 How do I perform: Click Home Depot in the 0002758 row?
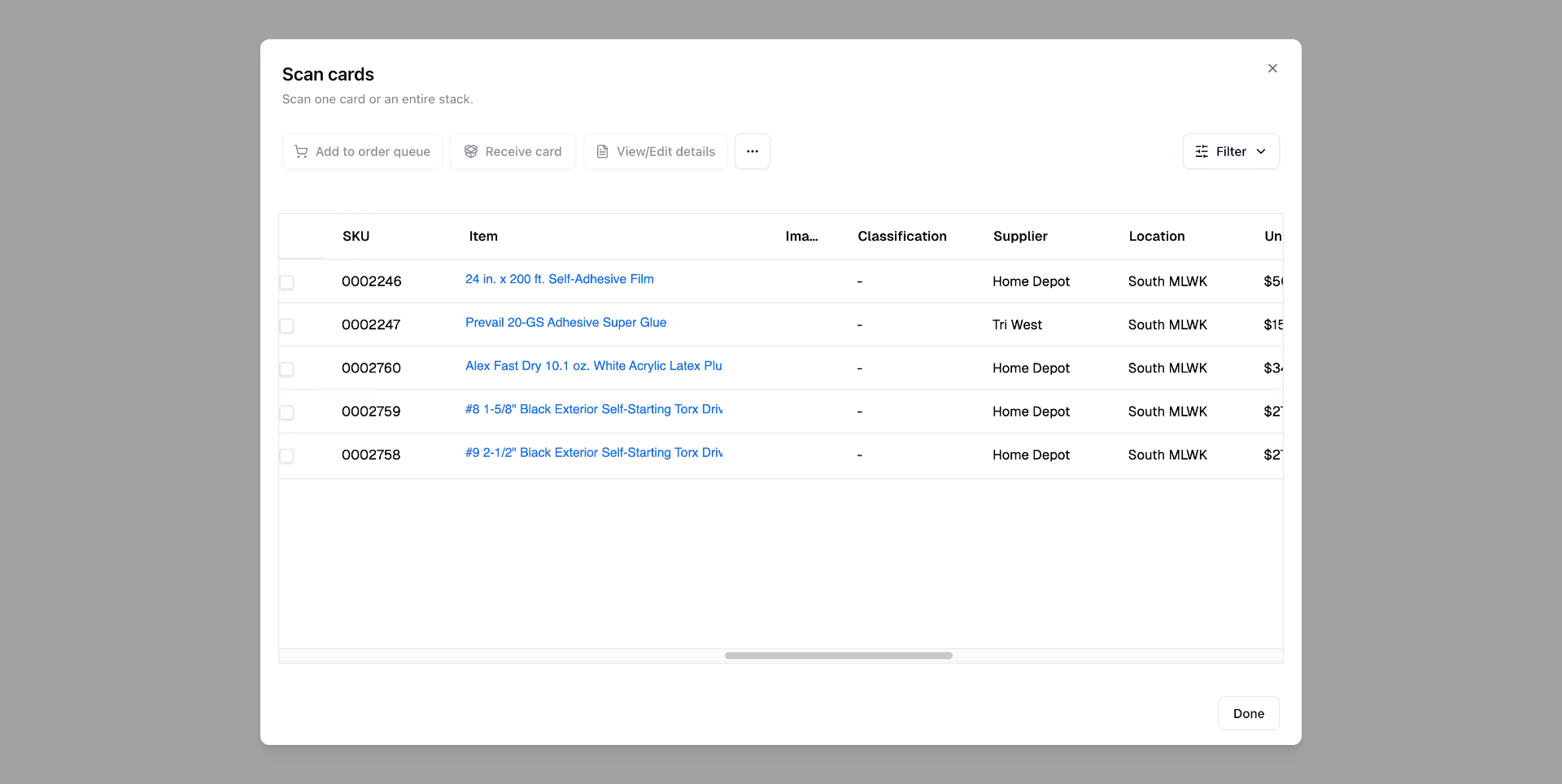1031,455
